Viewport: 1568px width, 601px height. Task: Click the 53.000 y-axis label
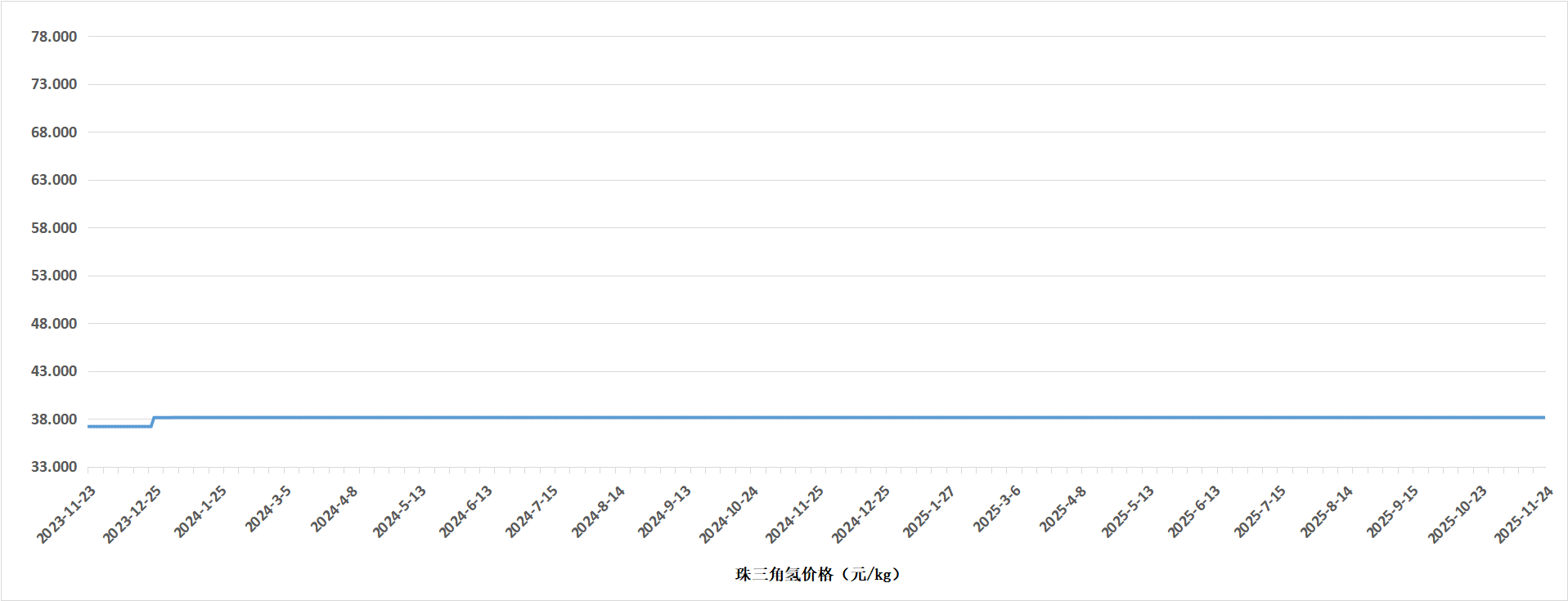pos(54,276)
